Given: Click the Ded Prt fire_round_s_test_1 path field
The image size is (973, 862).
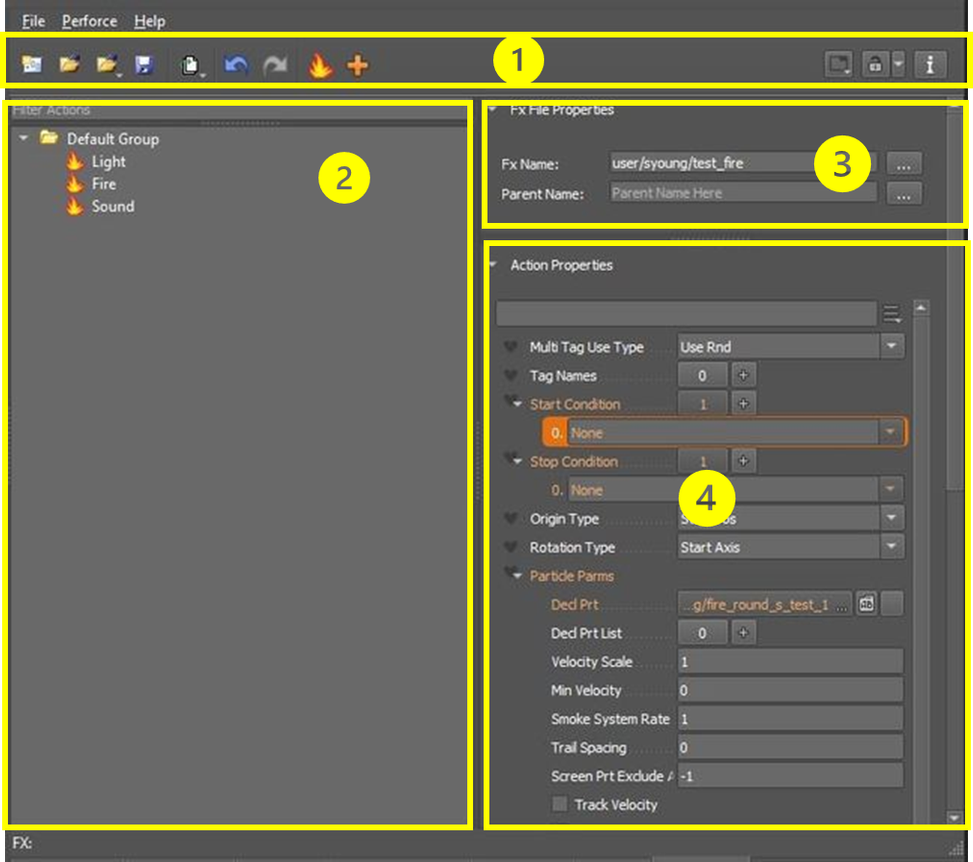Looking at the screenshot, I should click(x=764, y=604).
